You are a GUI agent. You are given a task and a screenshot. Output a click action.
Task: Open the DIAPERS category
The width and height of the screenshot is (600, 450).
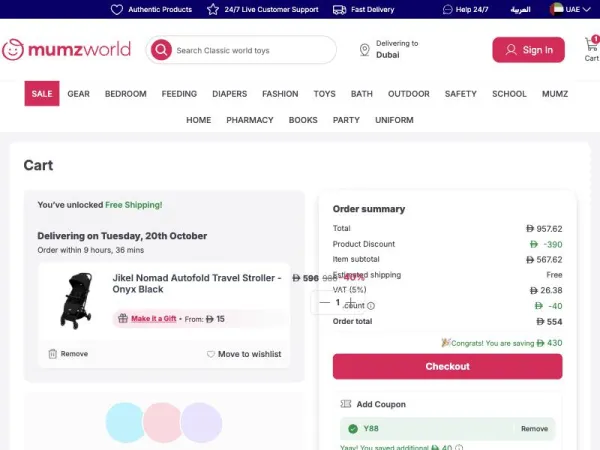coord(230,94)
